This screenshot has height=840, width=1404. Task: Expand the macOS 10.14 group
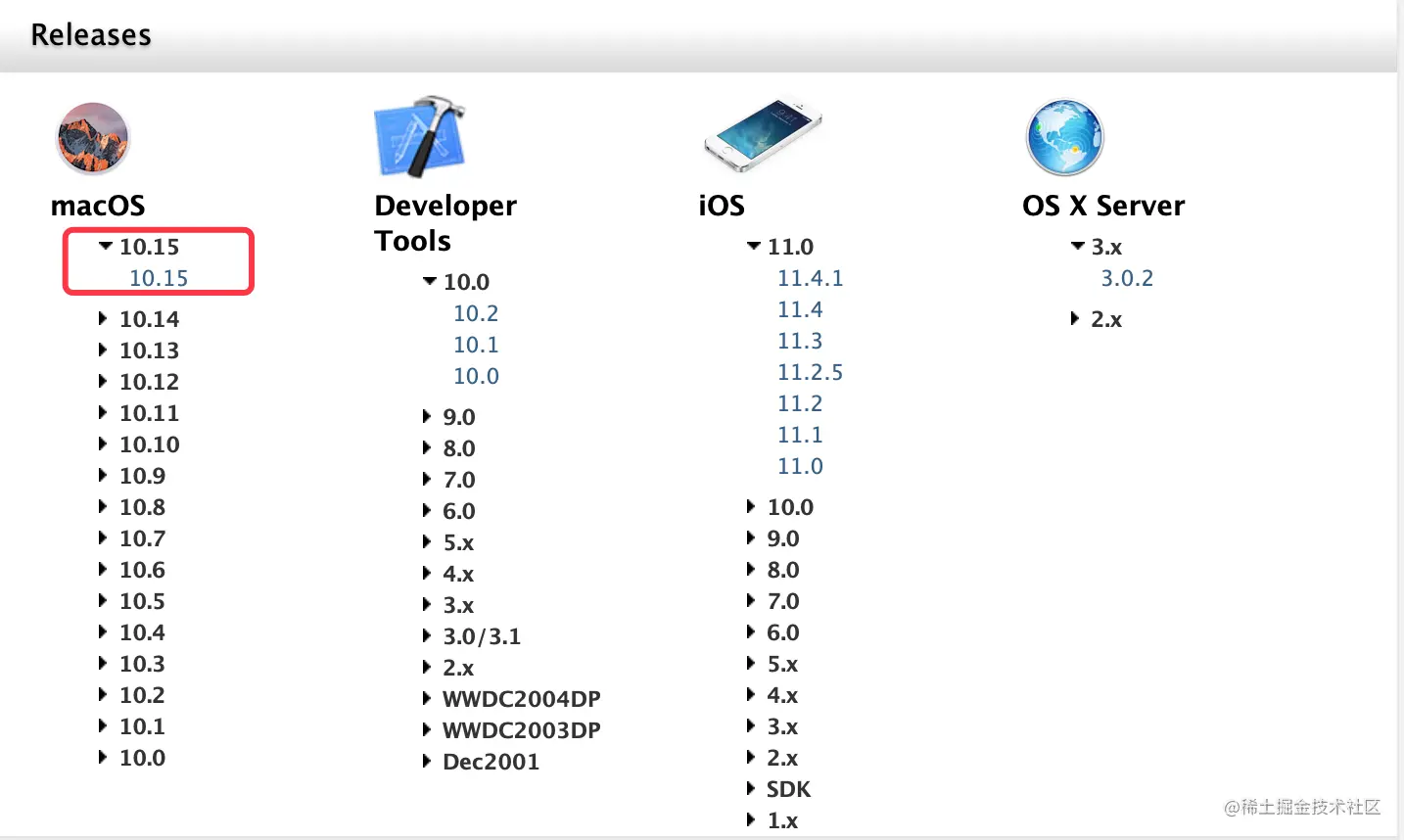pos(103,318)
